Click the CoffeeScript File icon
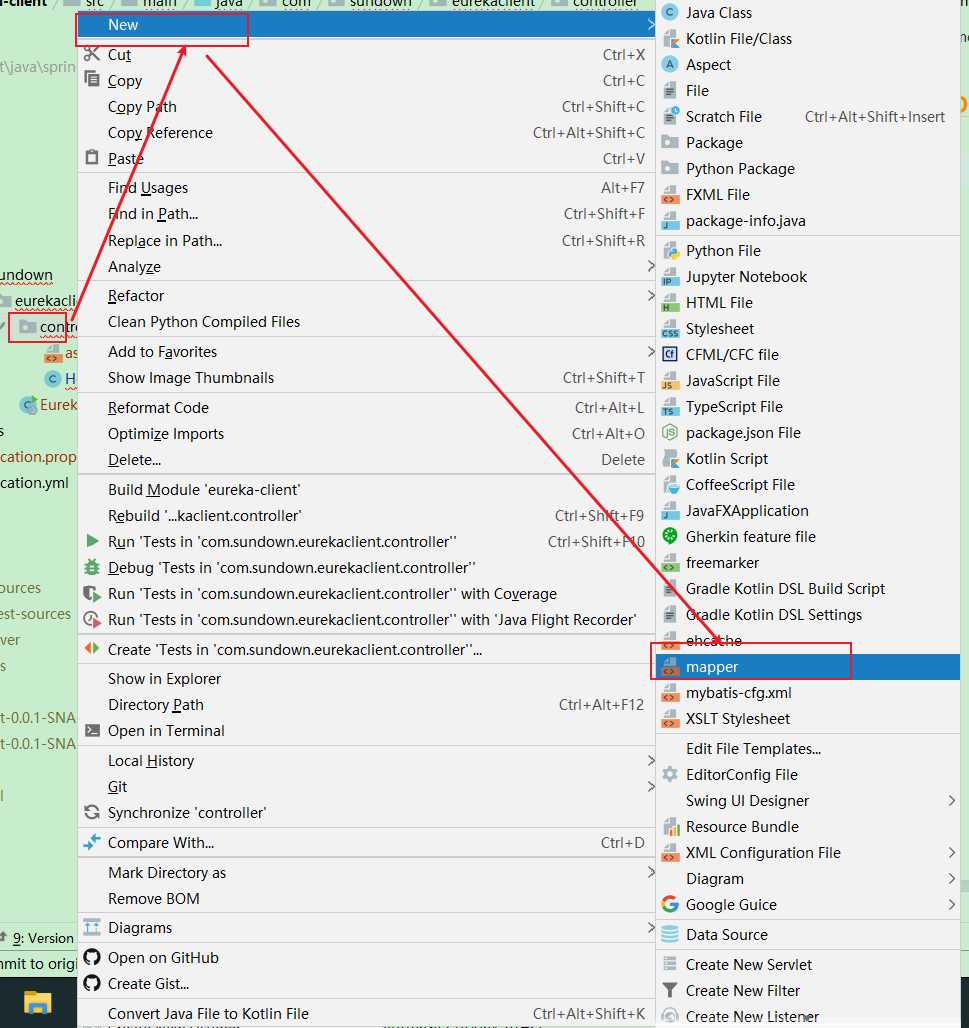969x1028 pixels. tap(669, 484)
